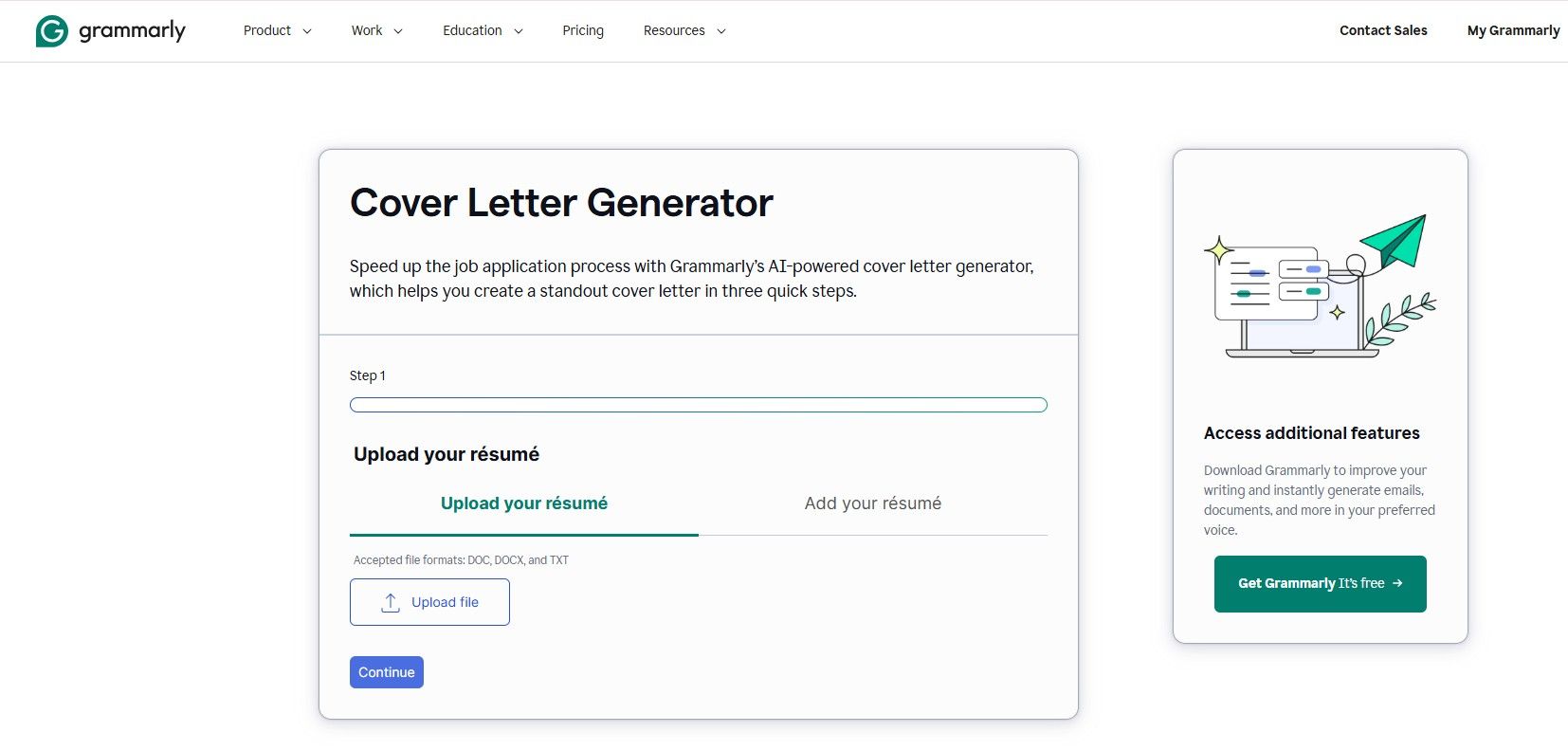
Task: Click the upload arrow icon inside Upload file
Action: (390, 601)
